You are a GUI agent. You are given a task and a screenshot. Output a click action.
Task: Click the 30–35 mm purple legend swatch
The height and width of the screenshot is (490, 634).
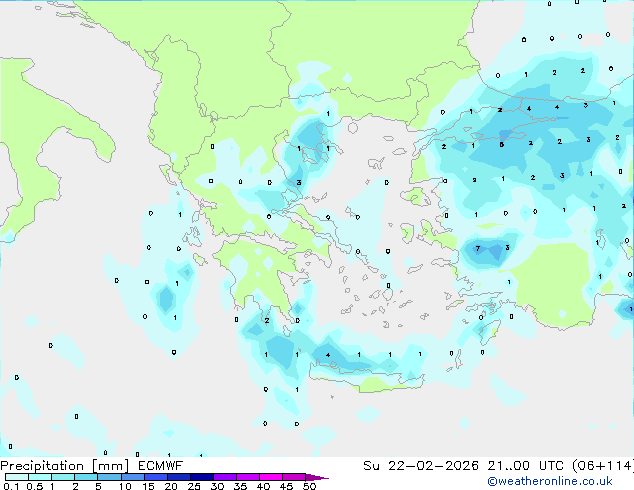coord(224,477)
